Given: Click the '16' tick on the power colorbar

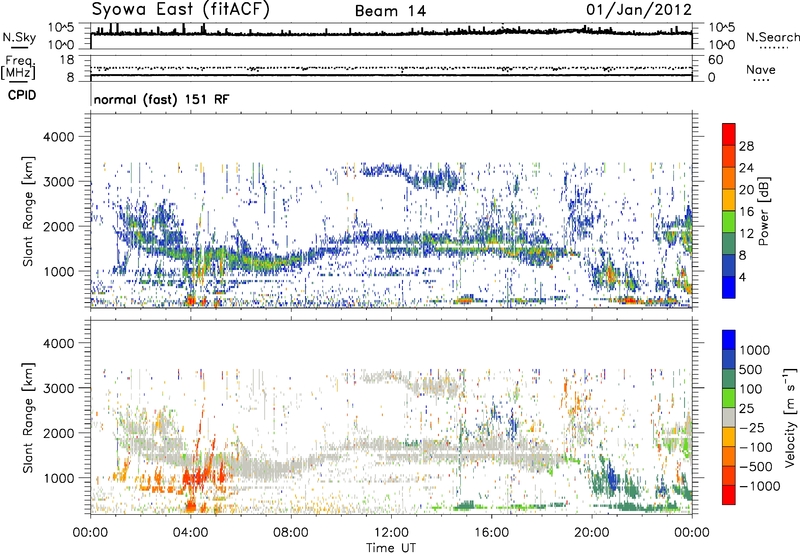Looking at the screenshot, I should [746, 212].
